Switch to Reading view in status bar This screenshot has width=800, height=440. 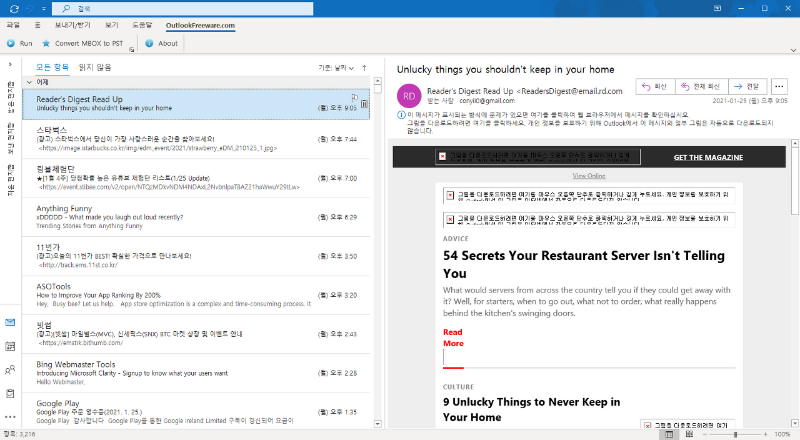(x=689, y=434)
